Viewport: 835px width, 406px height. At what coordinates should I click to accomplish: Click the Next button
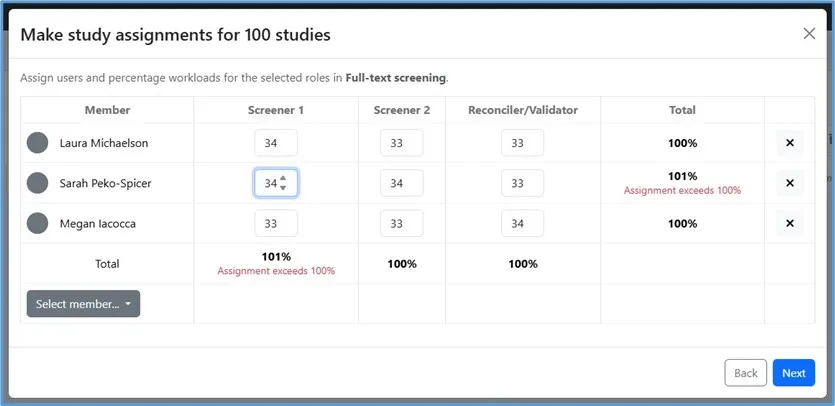pos(793,373)
